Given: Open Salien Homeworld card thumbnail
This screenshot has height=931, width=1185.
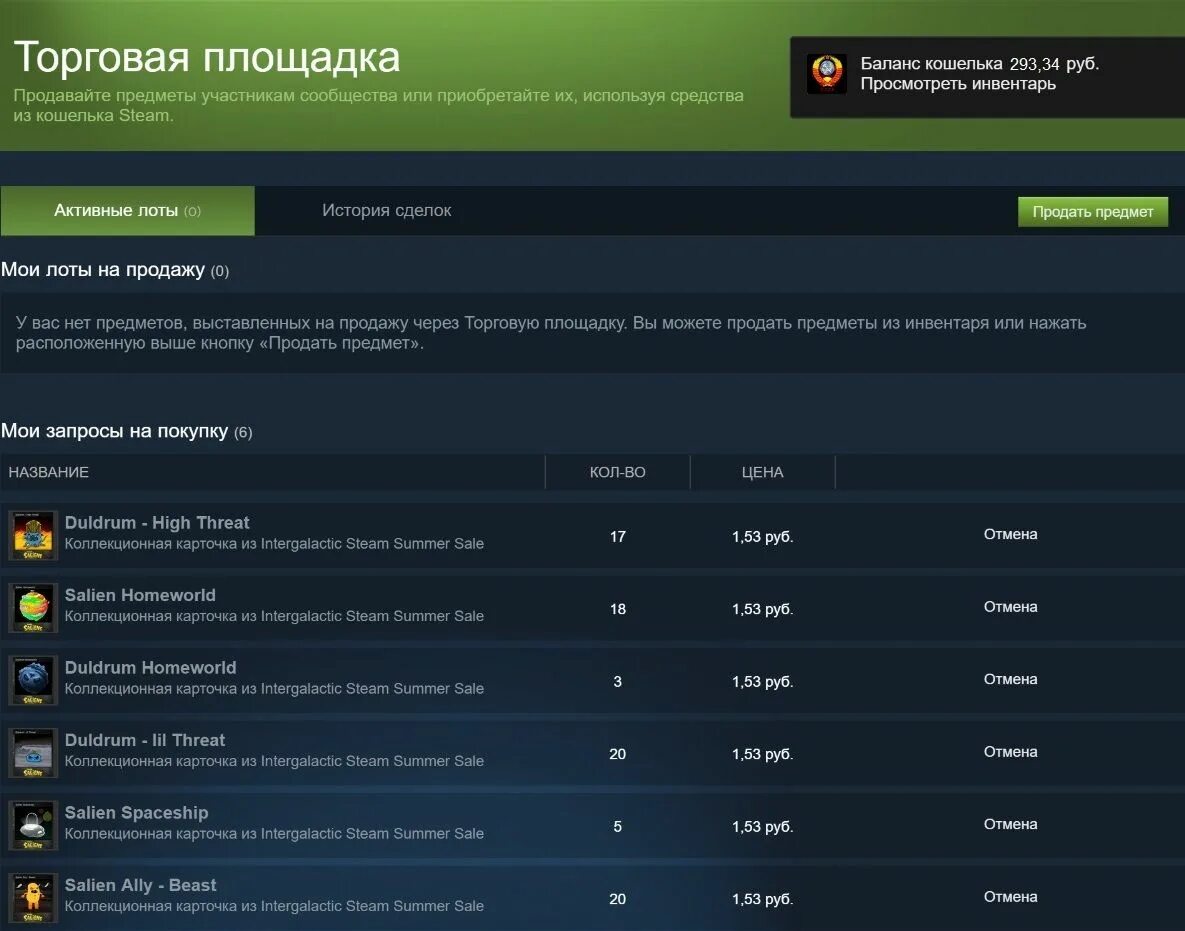Looking at the screenshot, I should (33, 608).
